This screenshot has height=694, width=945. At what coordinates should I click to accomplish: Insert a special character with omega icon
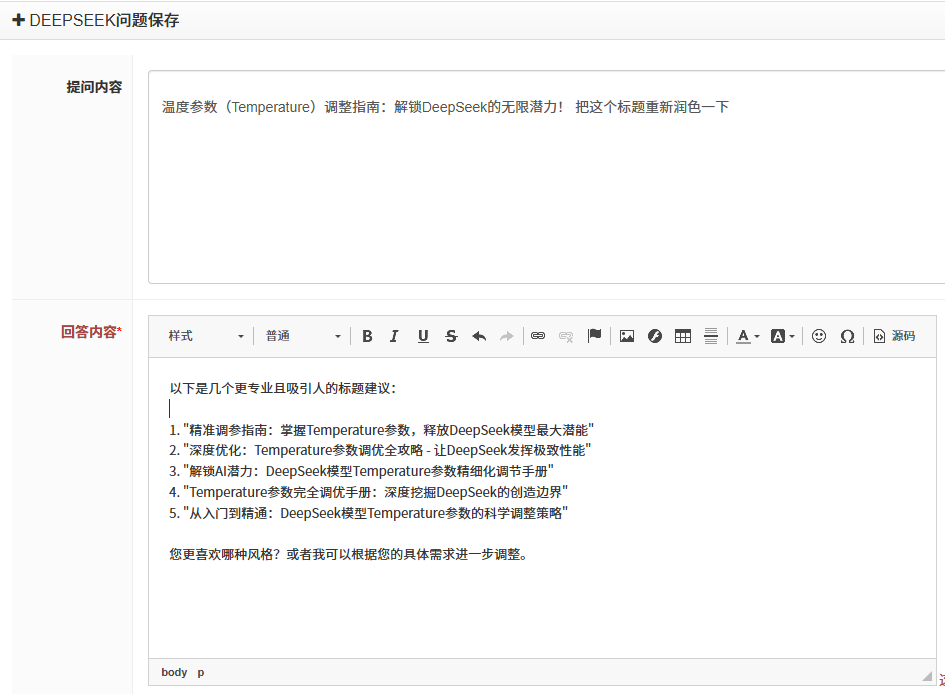click(847, 336)
